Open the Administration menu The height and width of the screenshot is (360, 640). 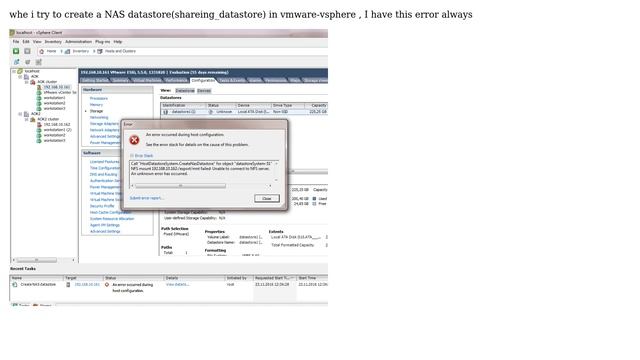coord(78,42)
